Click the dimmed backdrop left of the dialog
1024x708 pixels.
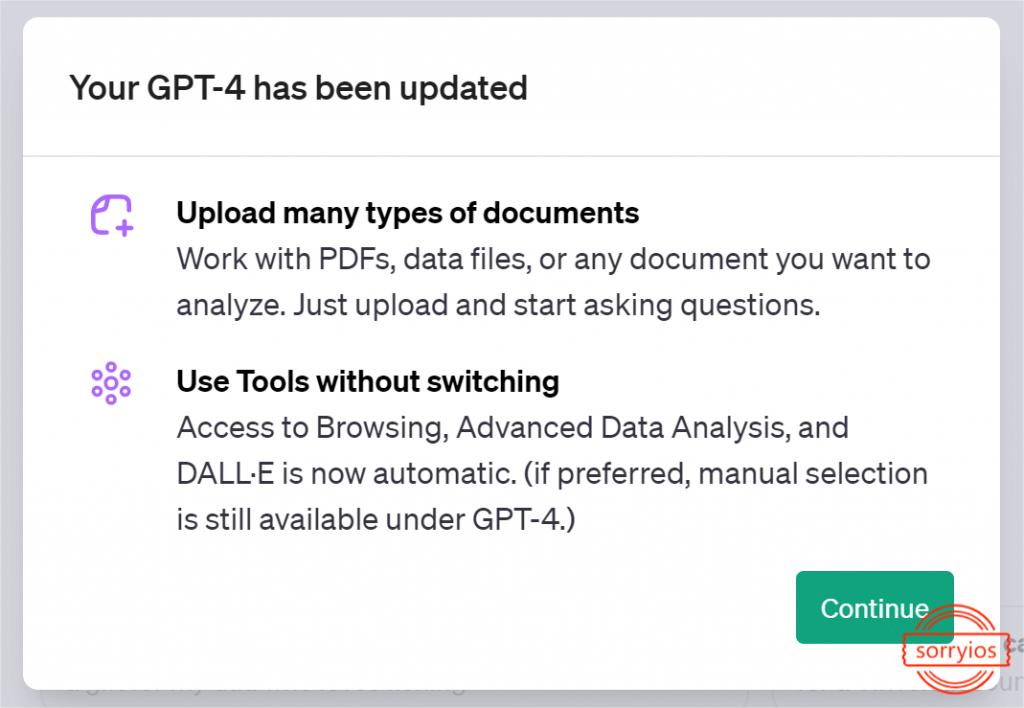coord(10,350)
